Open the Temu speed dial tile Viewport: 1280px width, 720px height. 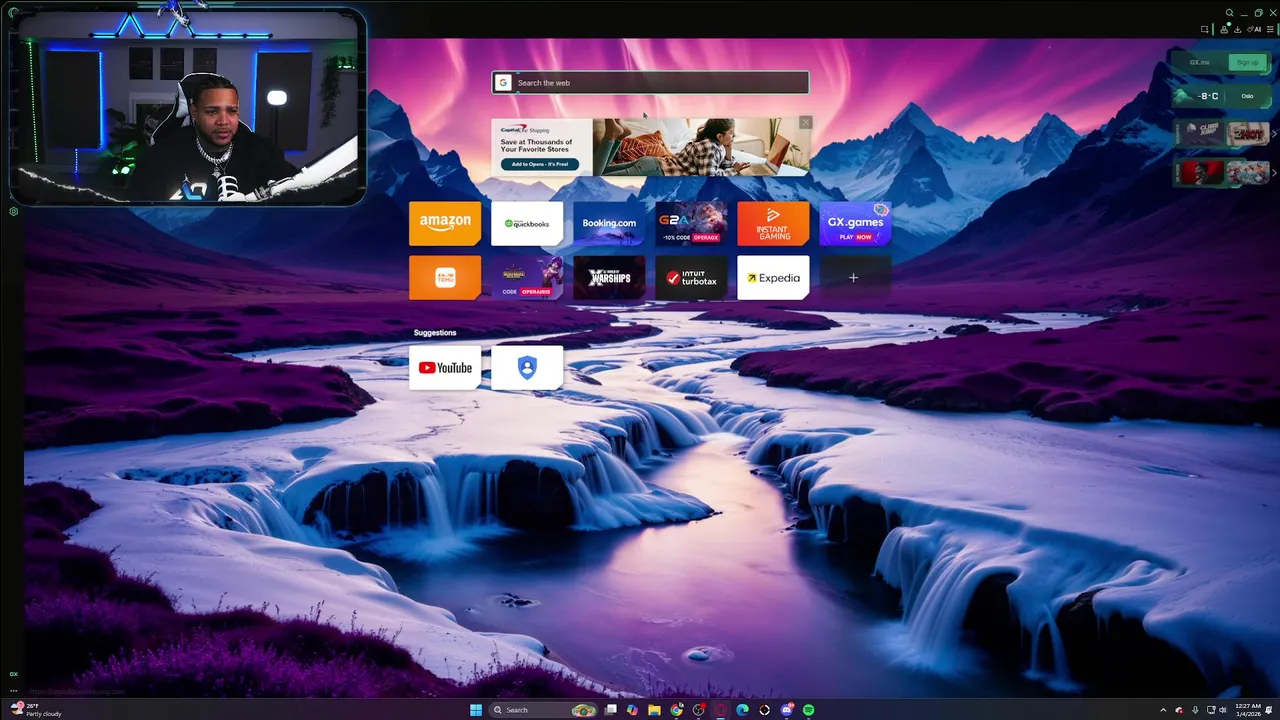coord(445,278)
